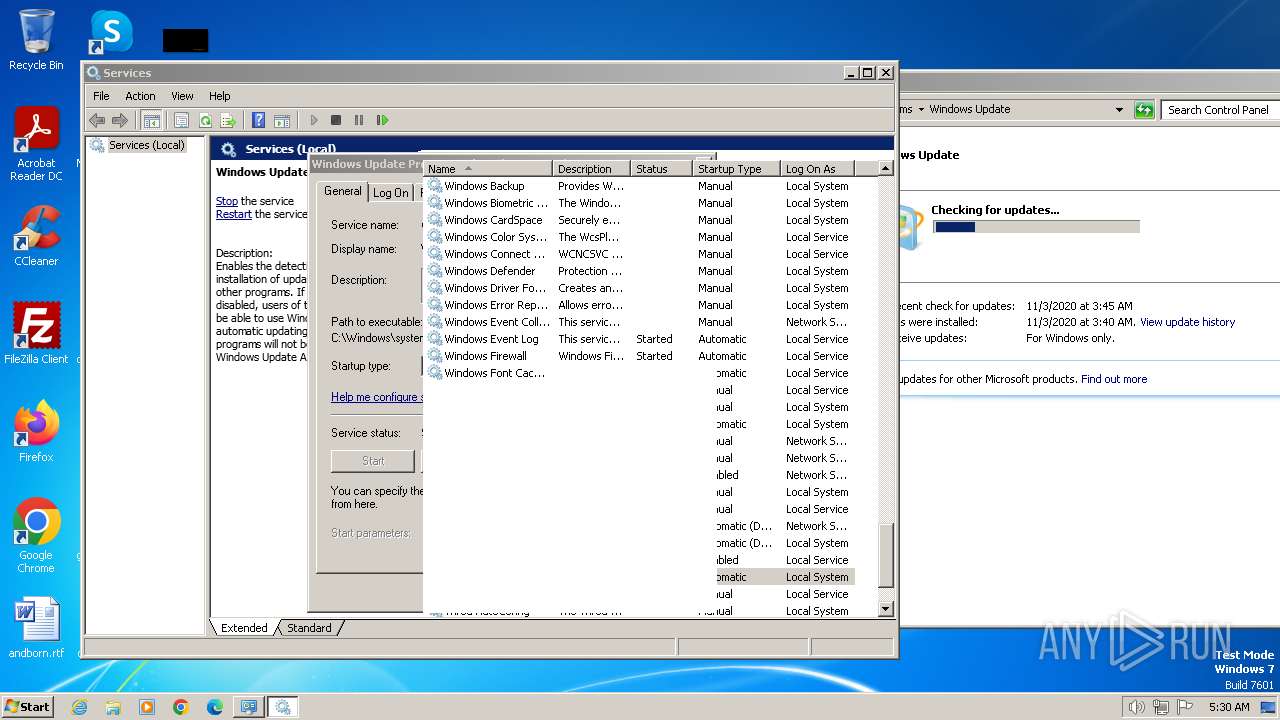
Task: Click the Stop the service link
Action: [227, 201]
